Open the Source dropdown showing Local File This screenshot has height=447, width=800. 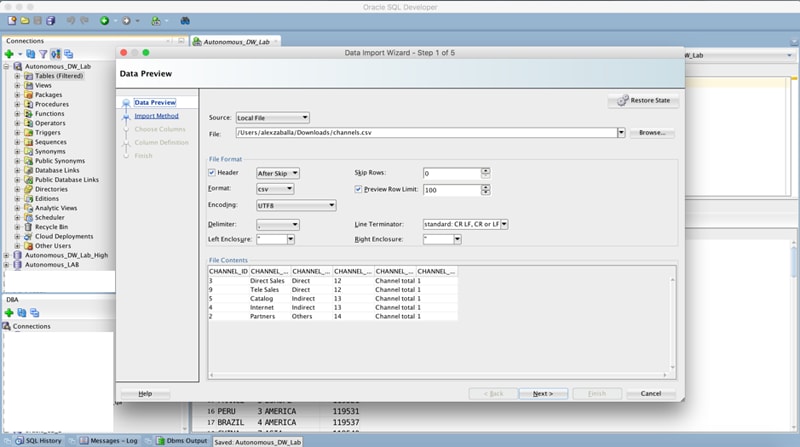272,118
